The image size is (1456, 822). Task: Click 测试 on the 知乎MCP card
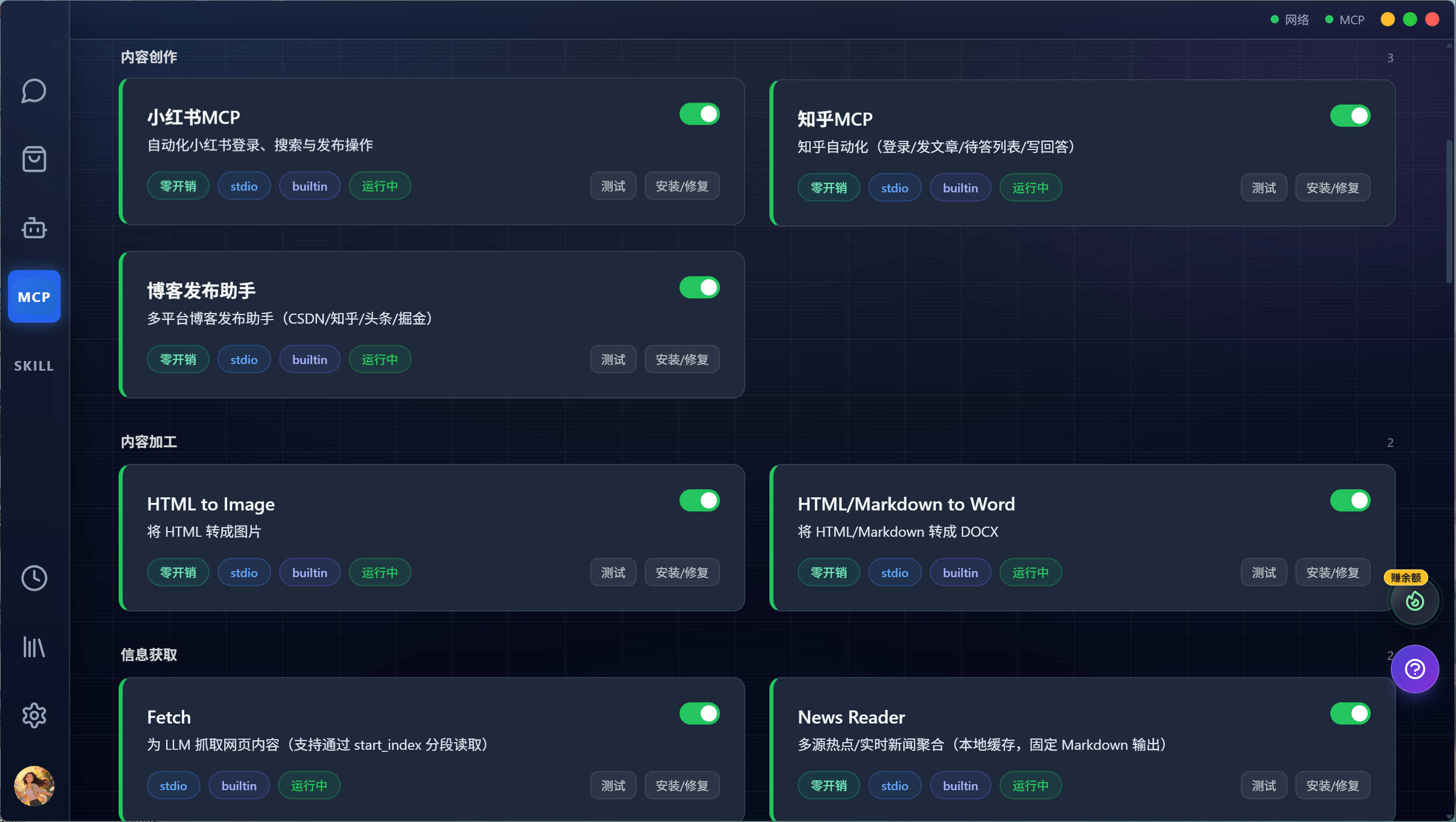1264,188
